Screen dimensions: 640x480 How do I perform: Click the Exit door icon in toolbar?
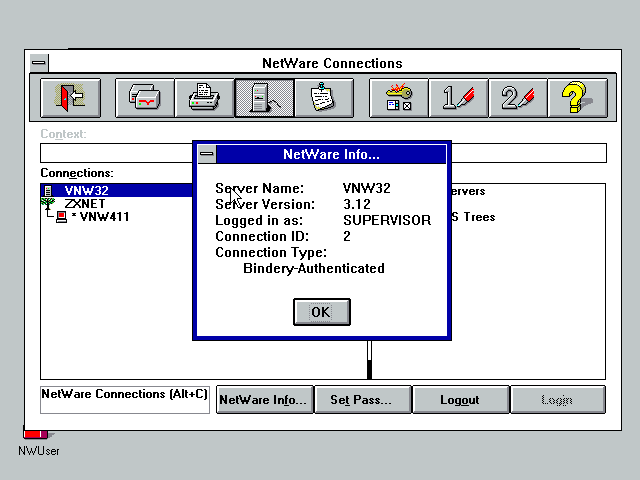point(71,98)
